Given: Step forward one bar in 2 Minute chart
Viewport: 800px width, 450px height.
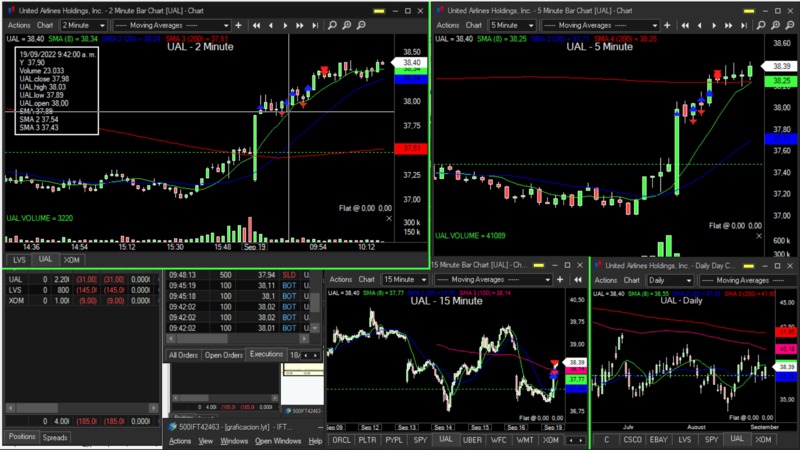Looking at the screenshot, I should [286, 25].
